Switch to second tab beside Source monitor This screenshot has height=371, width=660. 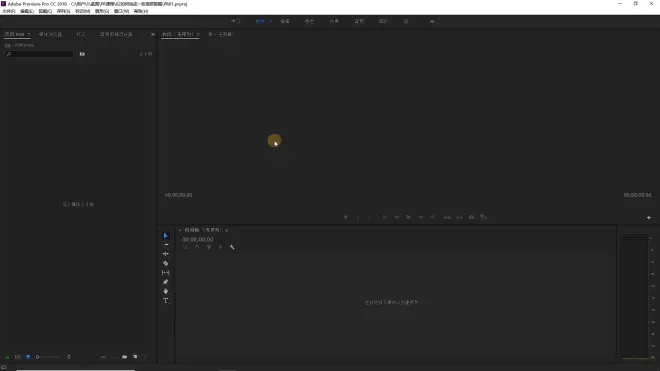[x=221, y=35]
